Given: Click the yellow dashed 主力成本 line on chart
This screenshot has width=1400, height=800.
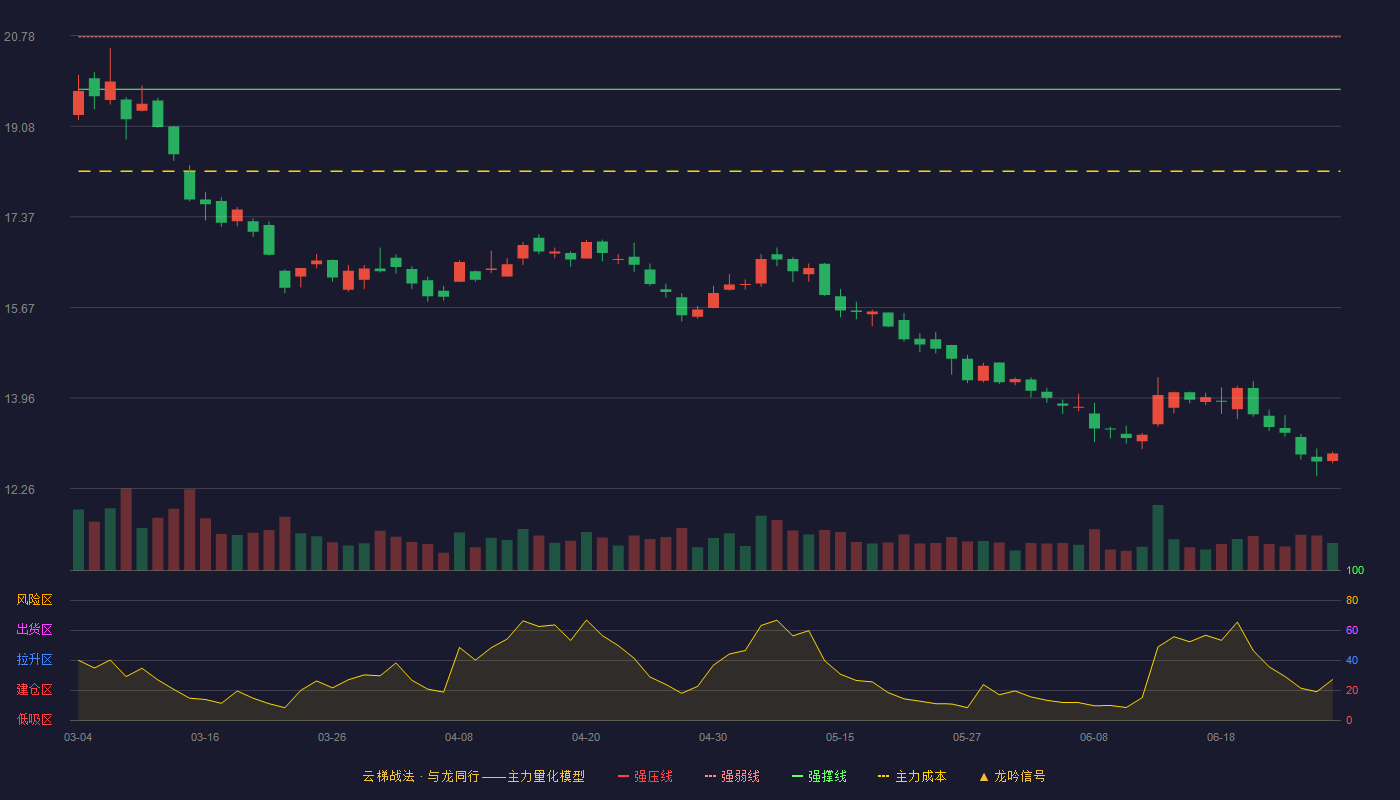Looking at the screenshot, I should (709, 171).
